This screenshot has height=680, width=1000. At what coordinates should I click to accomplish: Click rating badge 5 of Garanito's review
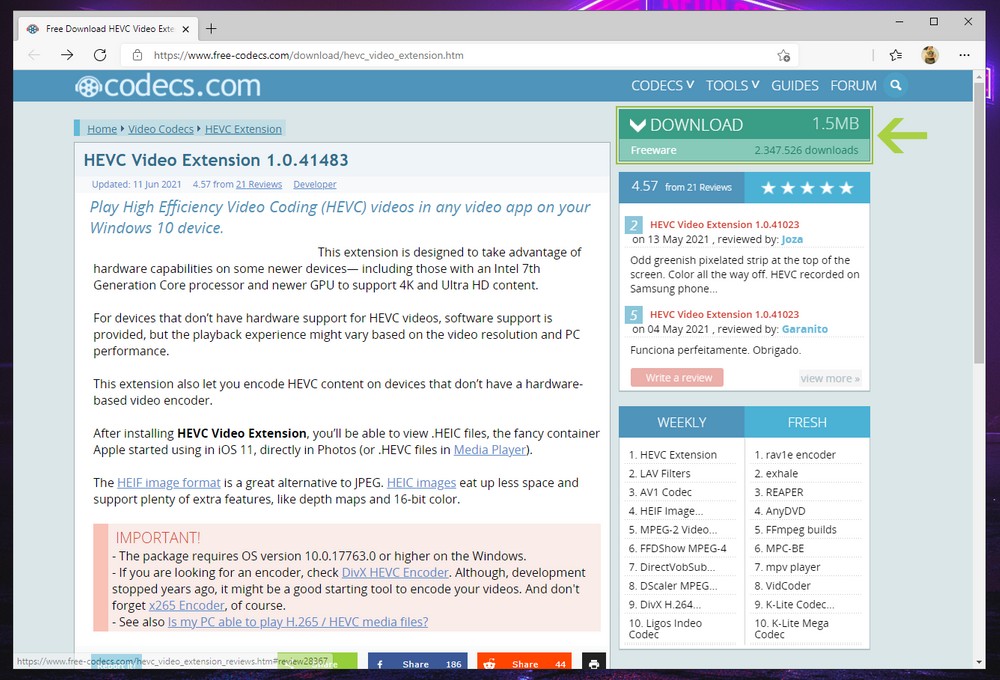[633, 315]
